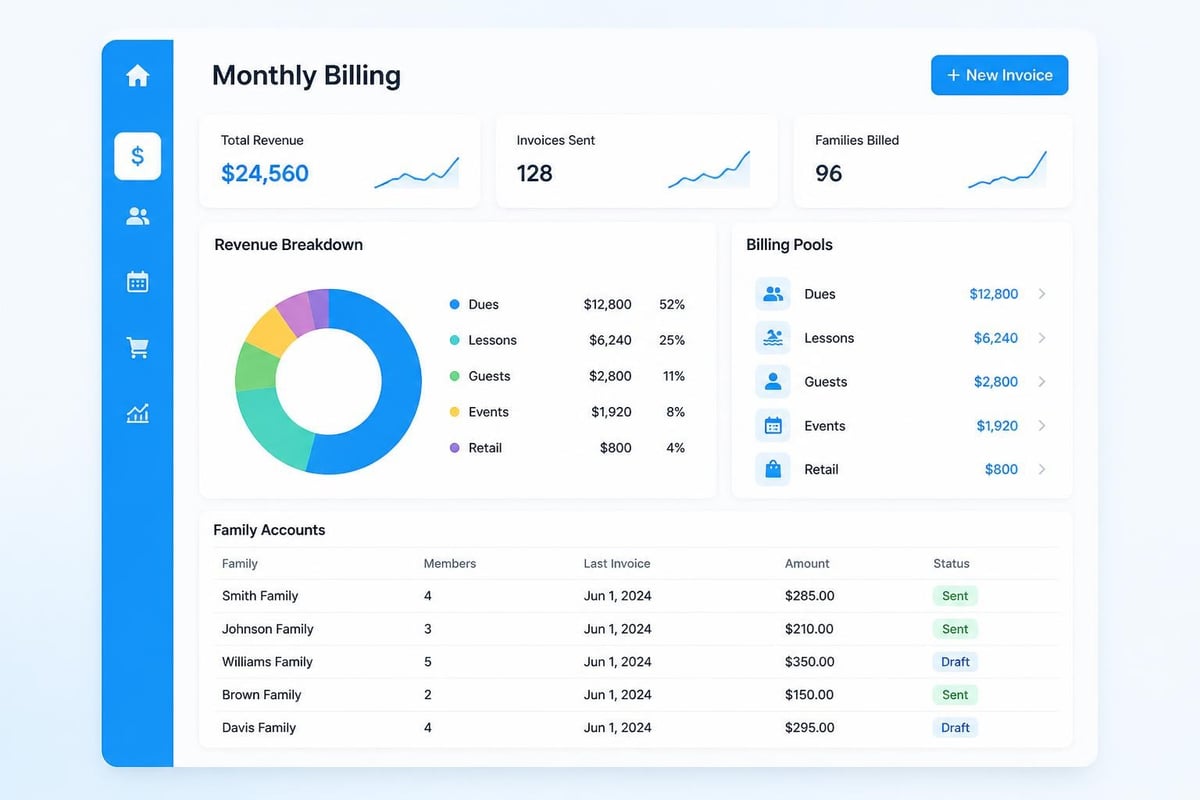Click the Families Billed sparkline chart

pyautogui.click(x=1007, y=170)
